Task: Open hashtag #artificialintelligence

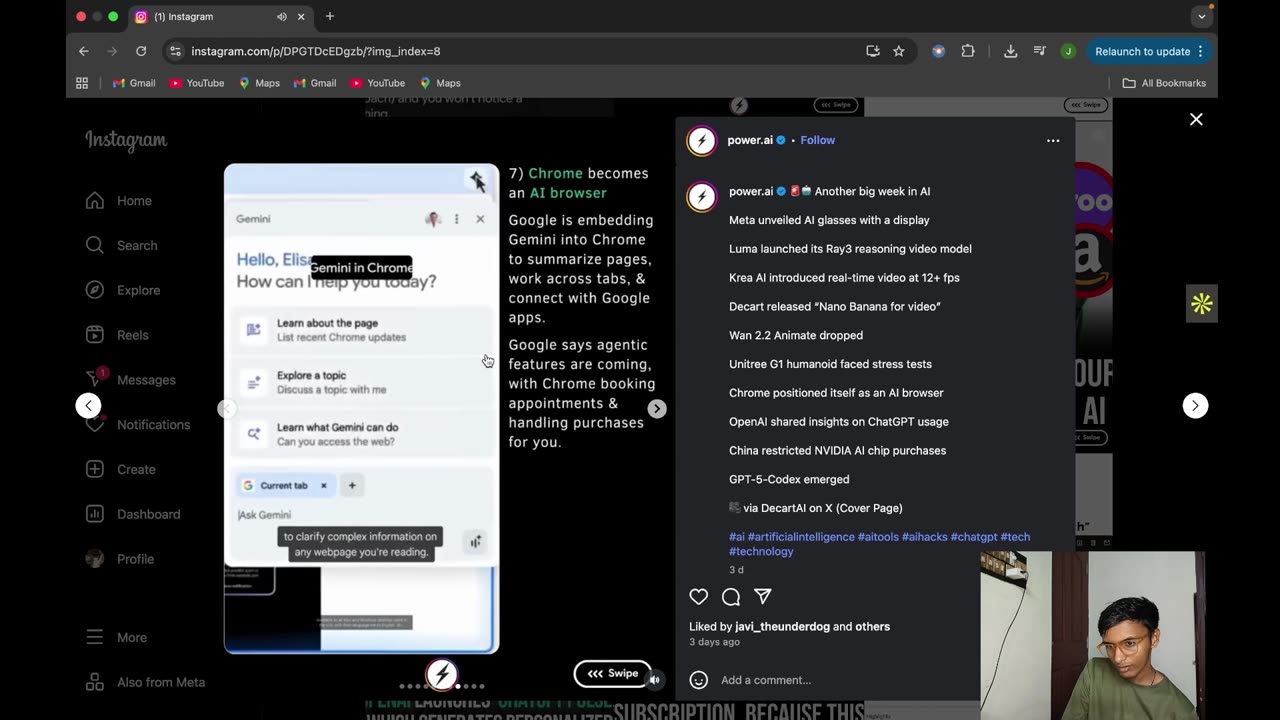Action: click(x=801, y=537)
